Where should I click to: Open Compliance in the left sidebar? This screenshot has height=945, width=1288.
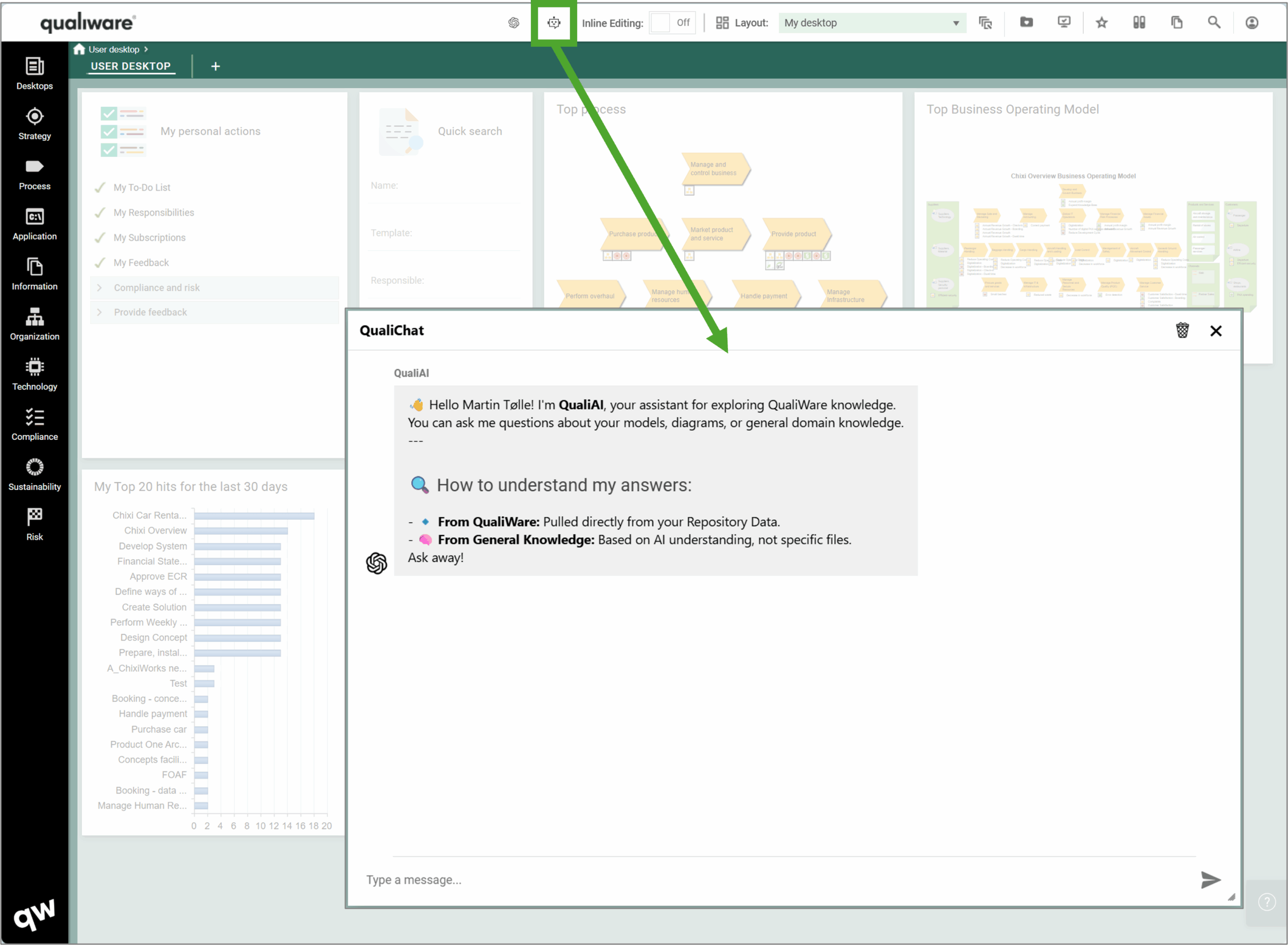click(34, 425)
